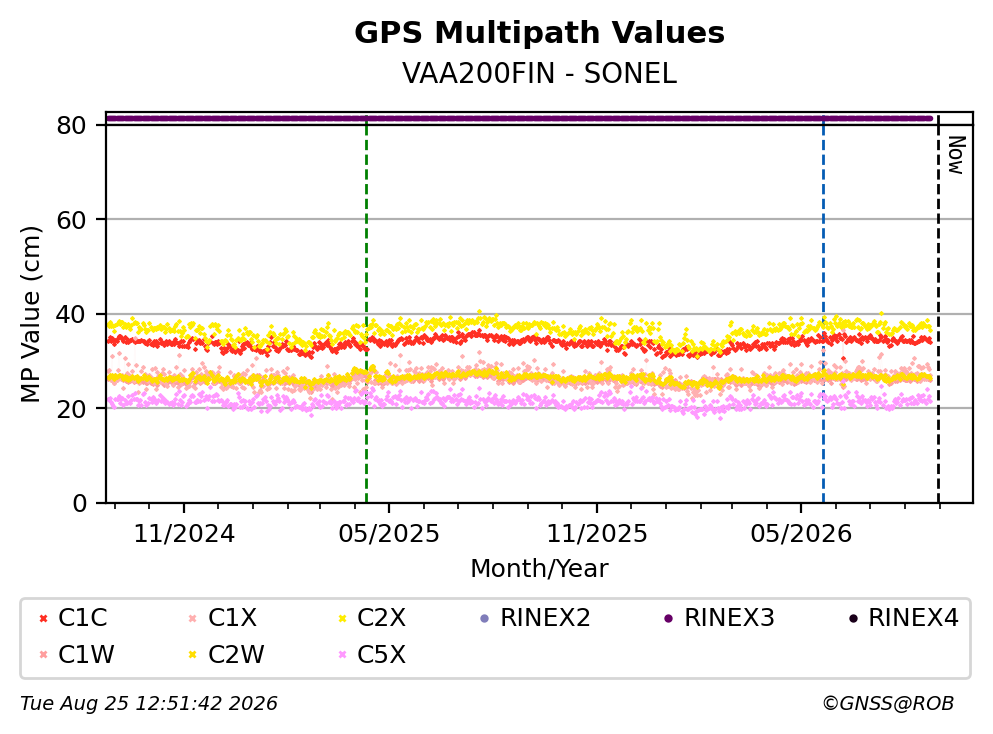The height and width of the screenshot is (734, 993).
Task: Select the RINEX3 legend label
Action: [x=729, y=618]
